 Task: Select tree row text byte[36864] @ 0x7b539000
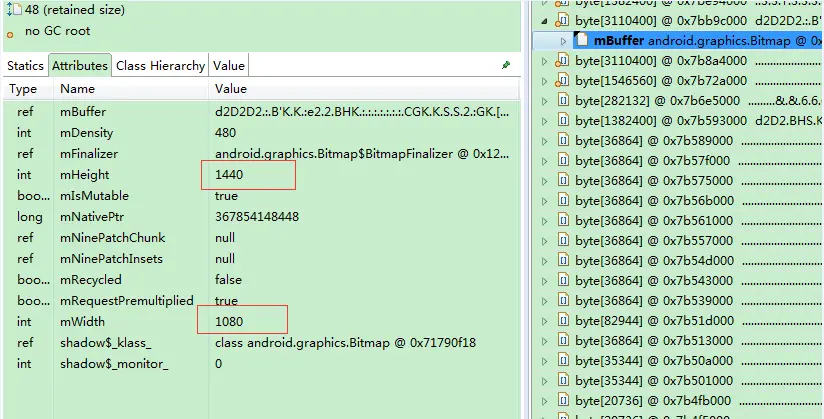tap(654, 301)
